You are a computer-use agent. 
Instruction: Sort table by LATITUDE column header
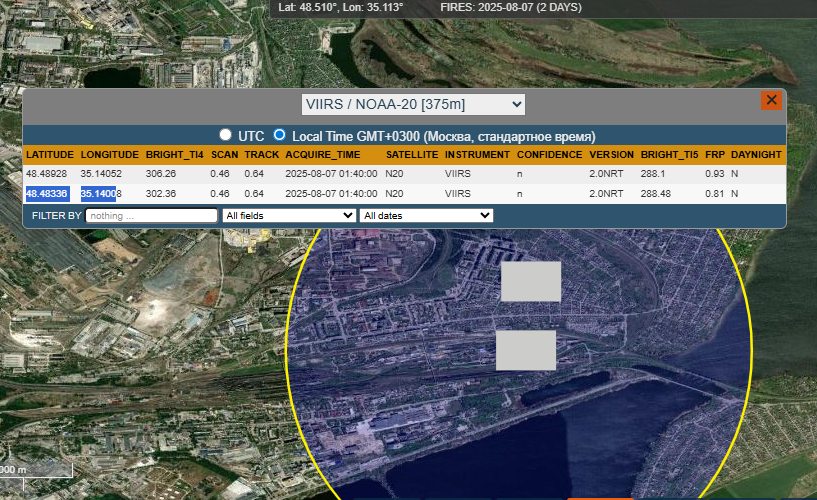coord(50,156)
